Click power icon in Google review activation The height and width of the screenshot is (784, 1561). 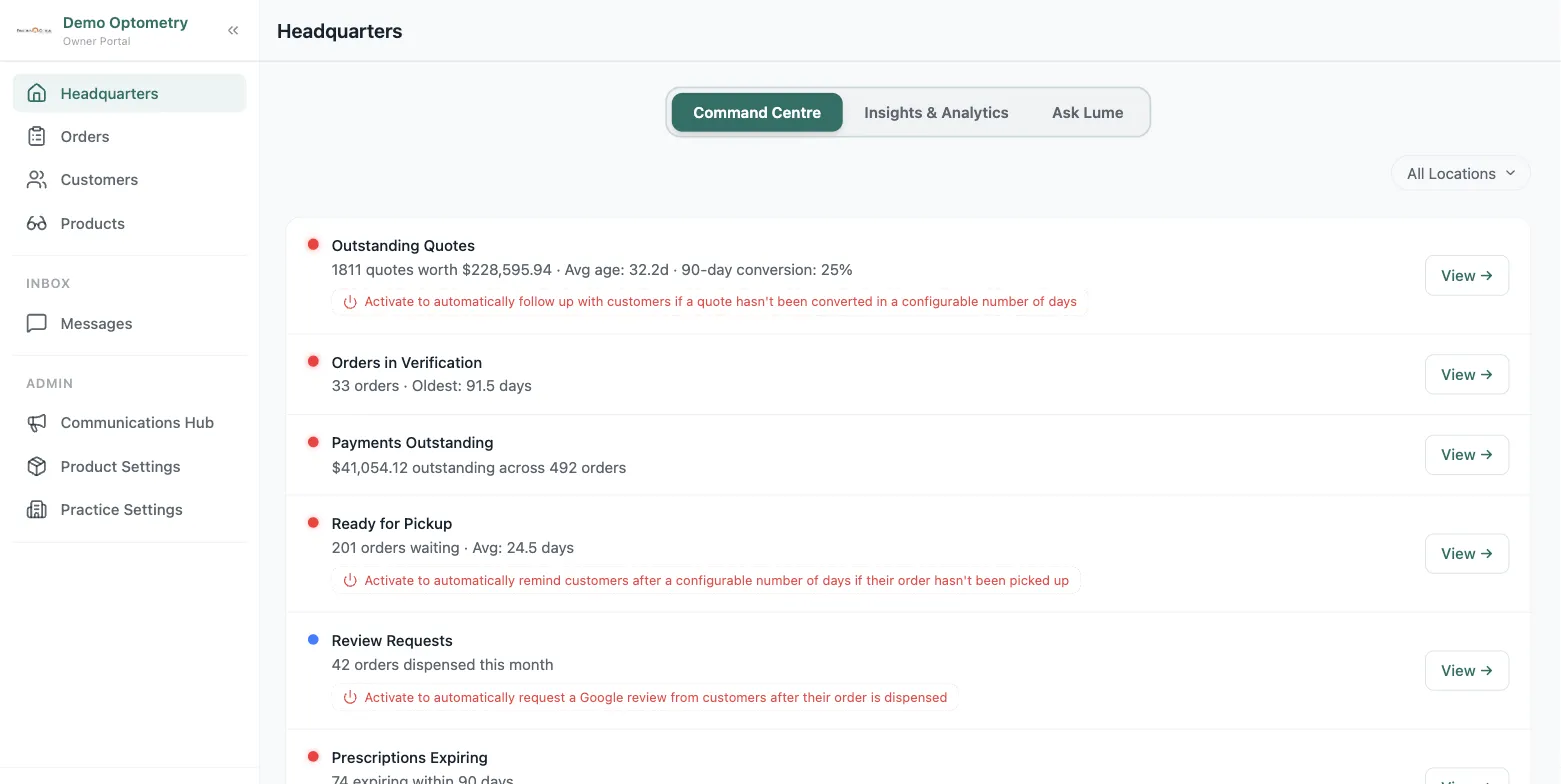tap(350, 698)
